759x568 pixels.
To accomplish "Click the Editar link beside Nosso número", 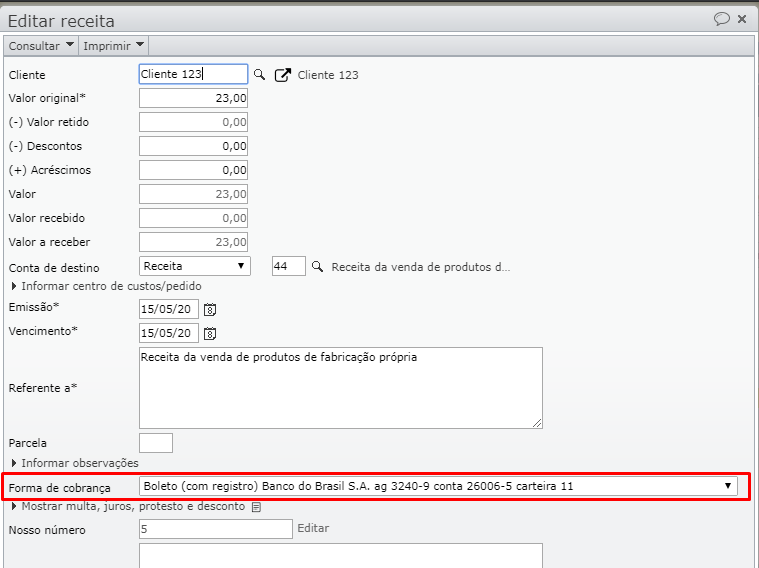I will tap(313, 528).
